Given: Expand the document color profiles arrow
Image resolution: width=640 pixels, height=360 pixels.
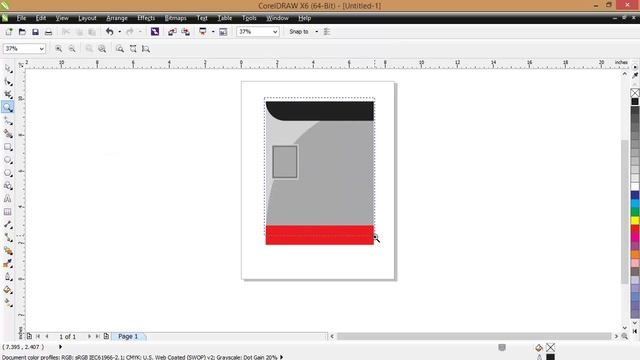Looking at the screenshot, I should (x=281, y=357).
